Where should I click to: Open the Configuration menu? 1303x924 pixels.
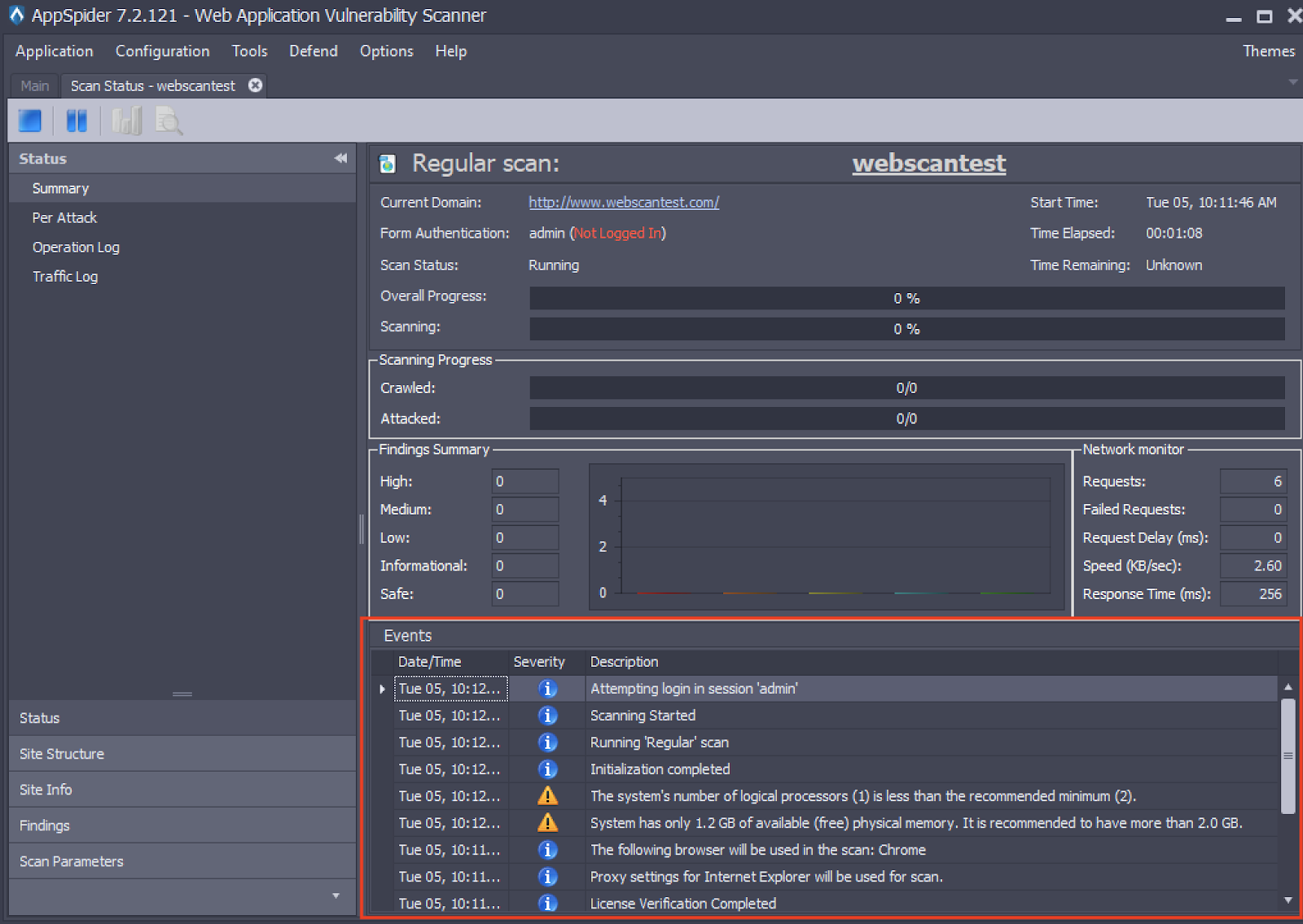point(162,51)
